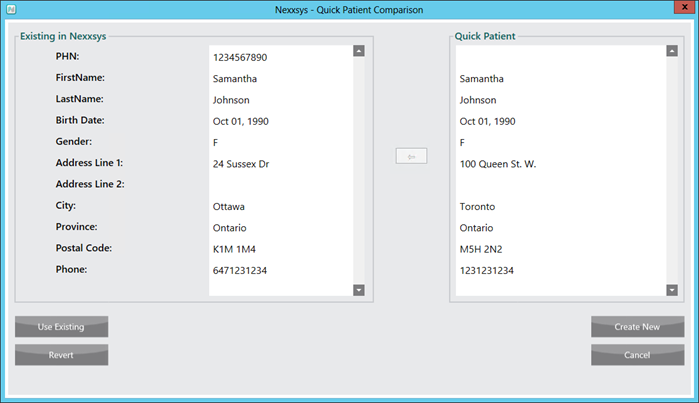Click the Province: field label
The image size is (699, 403).
(76, 226)
